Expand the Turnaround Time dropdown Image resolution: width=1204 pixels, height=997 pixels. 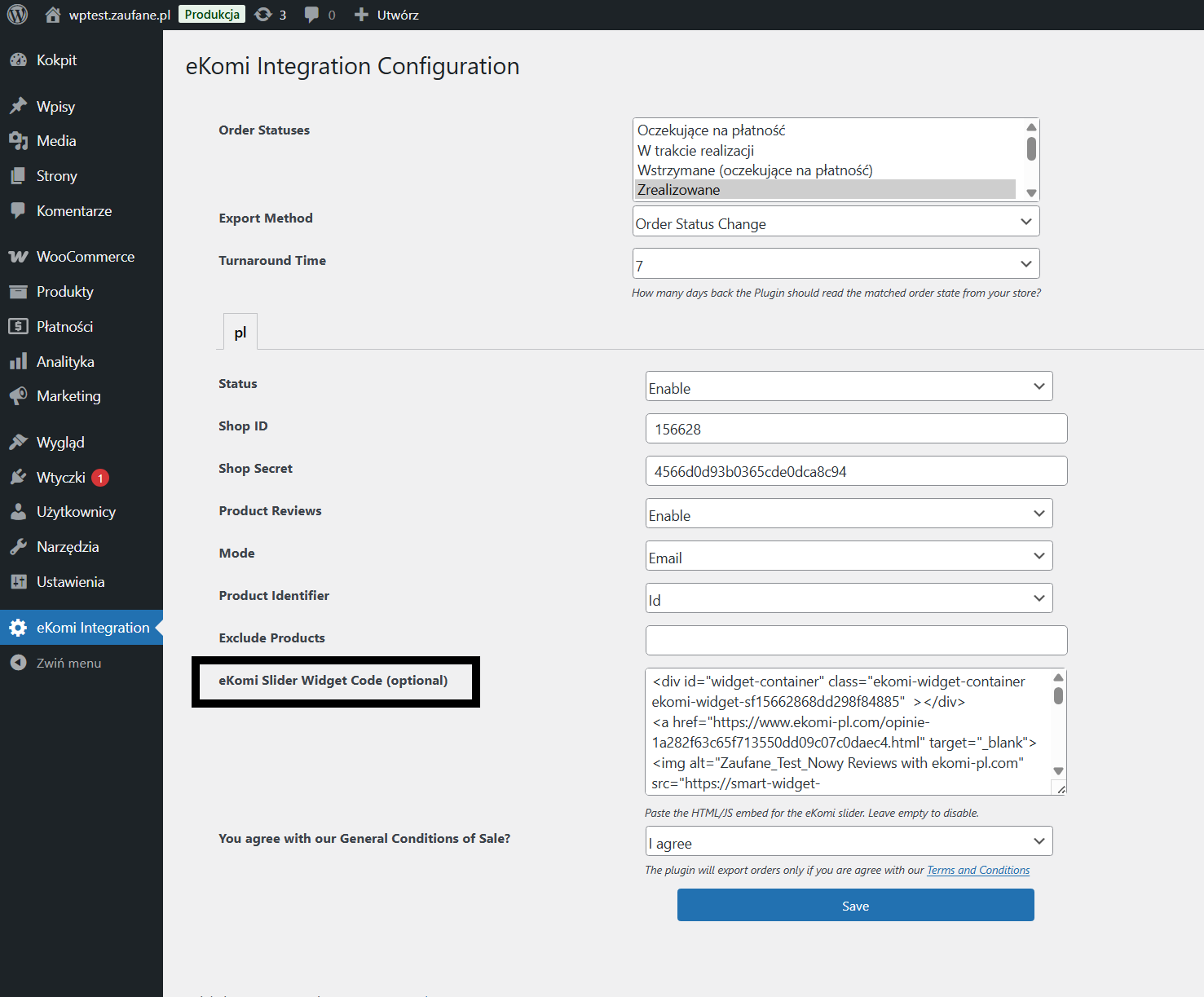tap(836, 264)
